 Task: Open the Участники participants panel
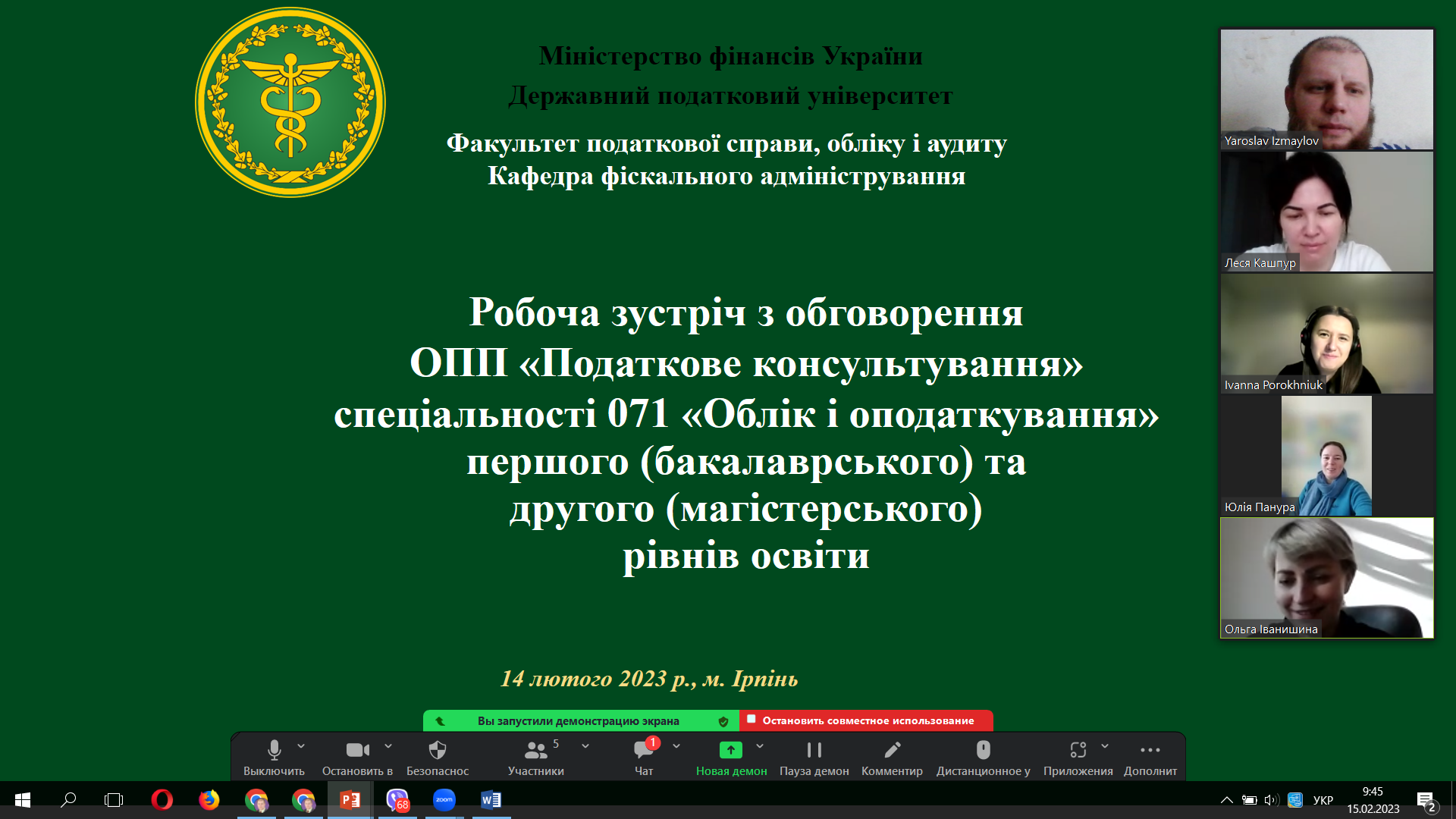tap(536, 758)
